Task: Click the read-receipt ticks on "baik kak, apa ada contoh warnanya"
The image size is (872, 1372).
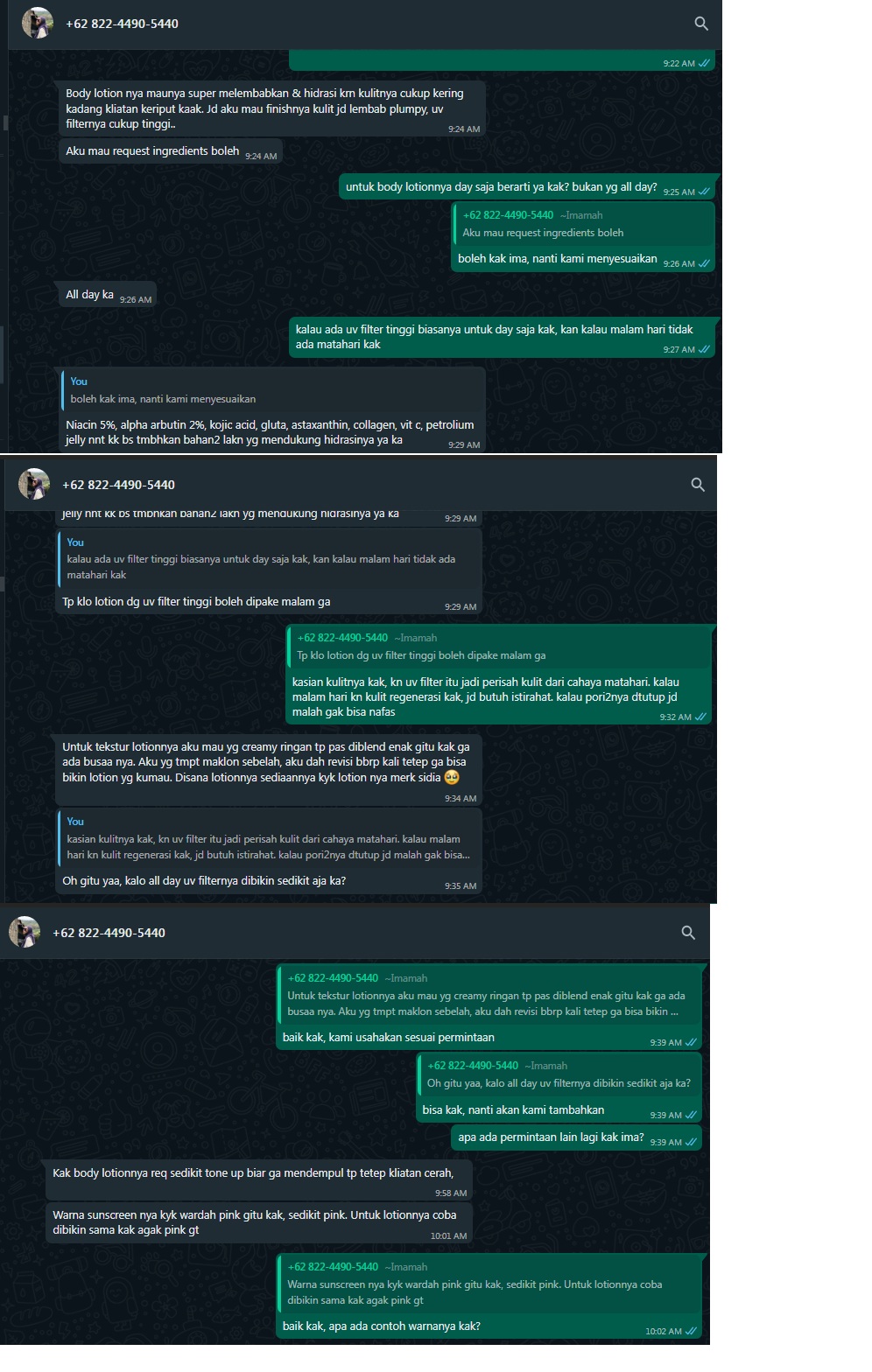Action: [x=691, y=1331]
